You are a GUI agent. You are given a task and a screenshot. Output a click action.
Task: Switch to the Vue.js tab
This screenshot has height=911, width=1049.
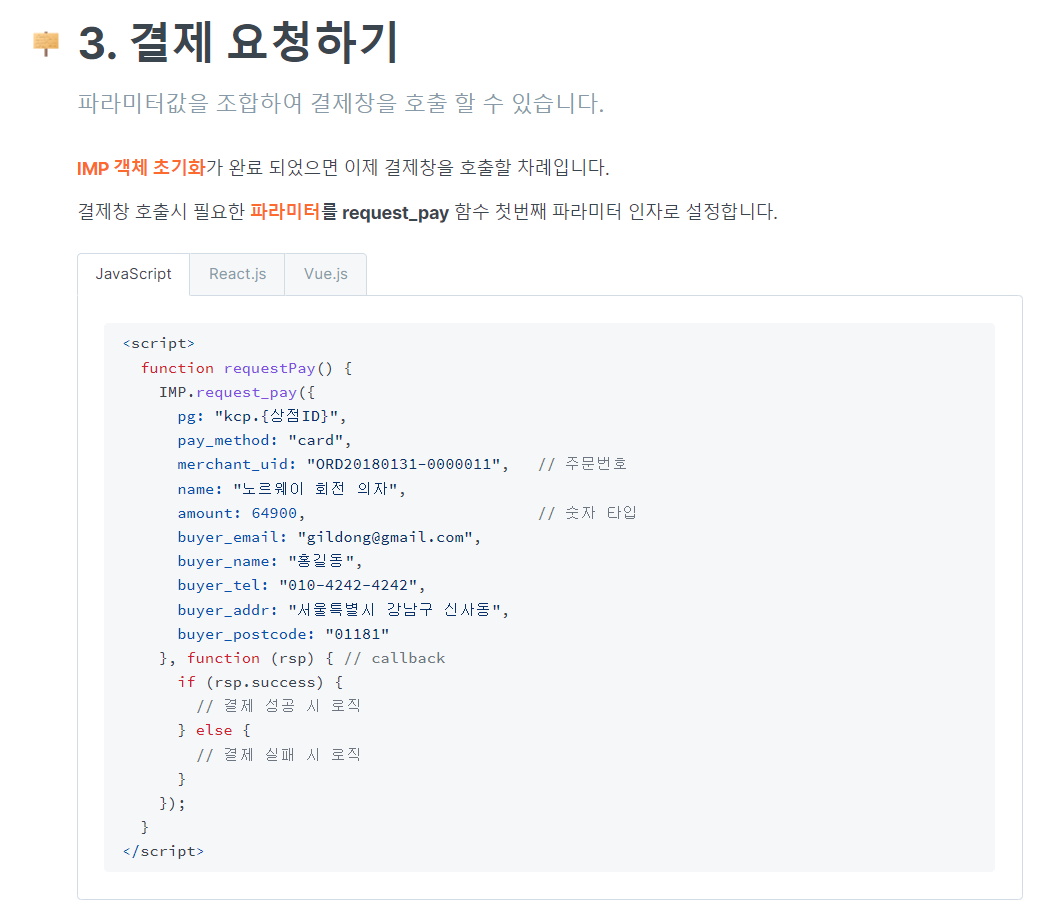[x=326, y=274]
